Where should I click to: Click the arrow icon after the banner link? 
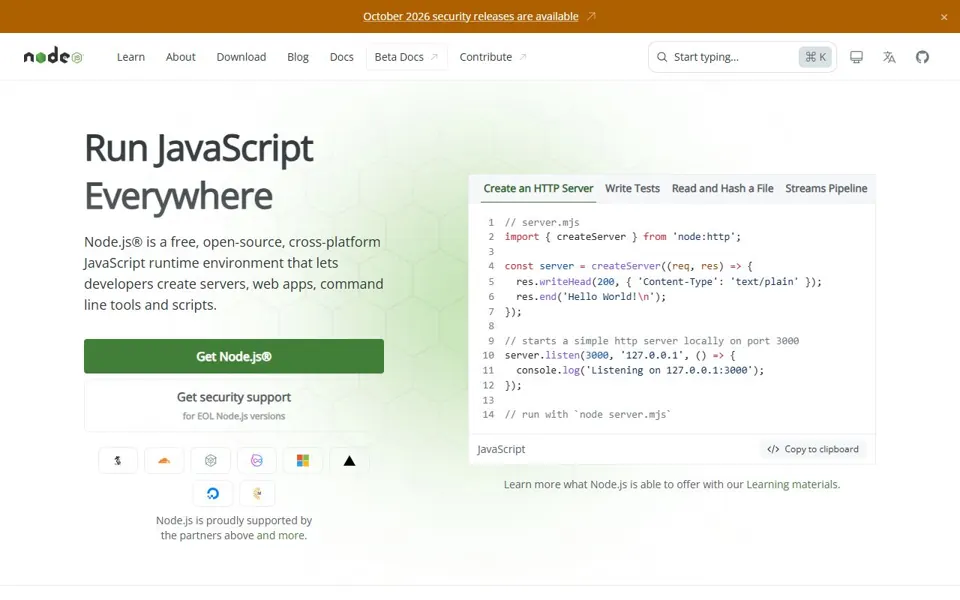click(591, 16)
